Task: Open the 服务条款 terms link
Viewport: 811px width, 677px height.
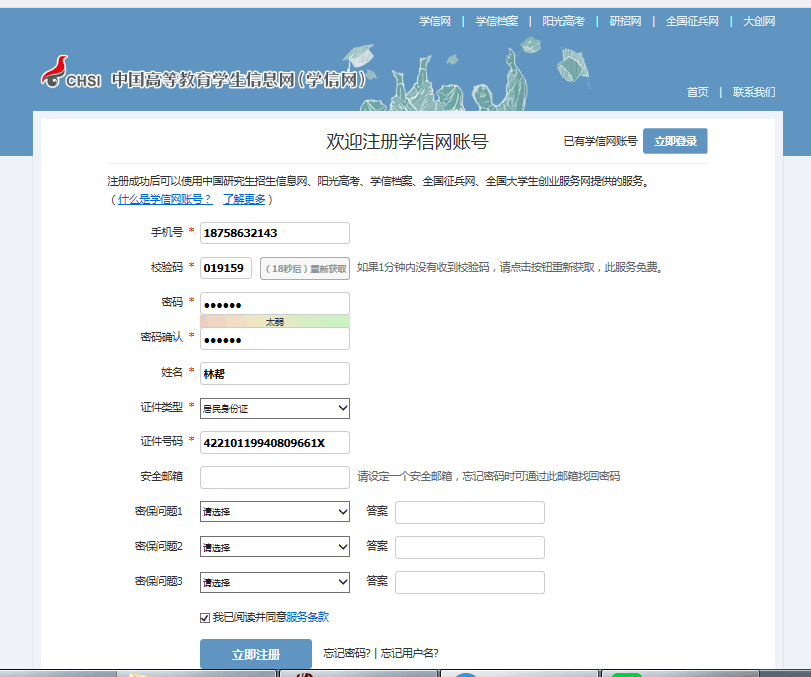Action: pos(307,617)
